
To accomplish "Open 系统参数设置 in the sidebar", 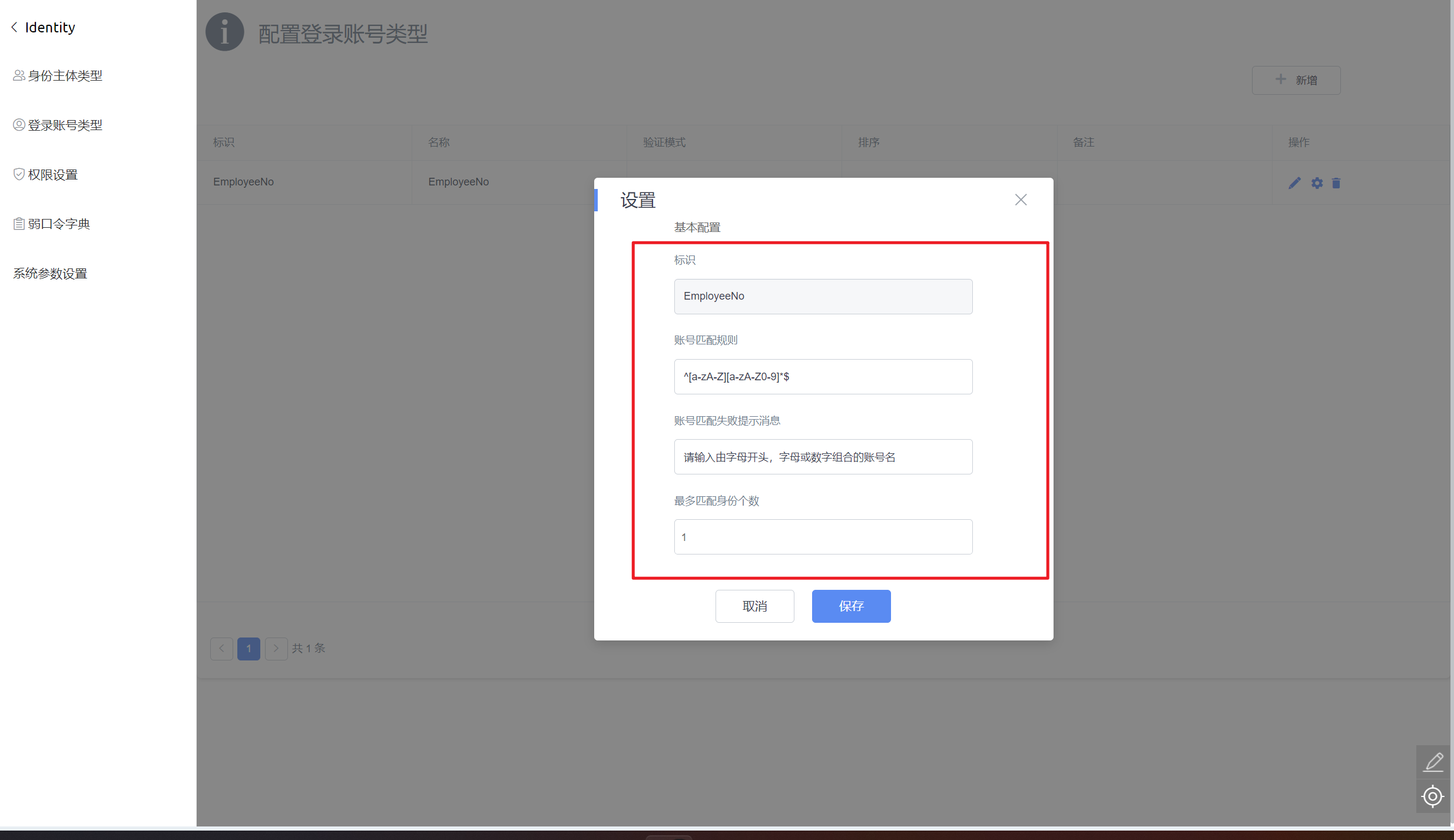I will tap(50, 274).
